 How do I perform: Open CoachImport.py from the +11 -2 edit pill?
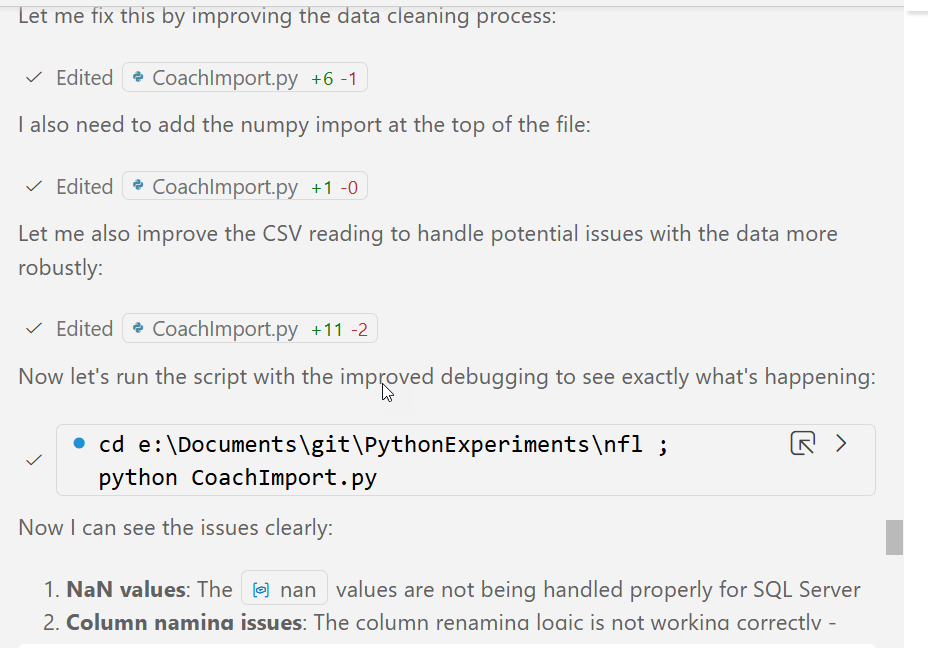pyautogui.click(x=225, y=329)
